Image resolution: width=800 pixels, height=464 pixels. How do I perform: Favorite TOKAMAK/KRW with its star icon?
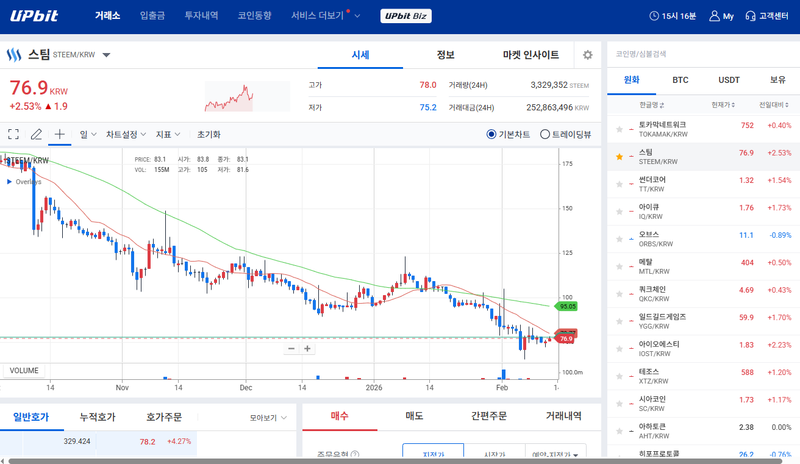tap(620, 129)
